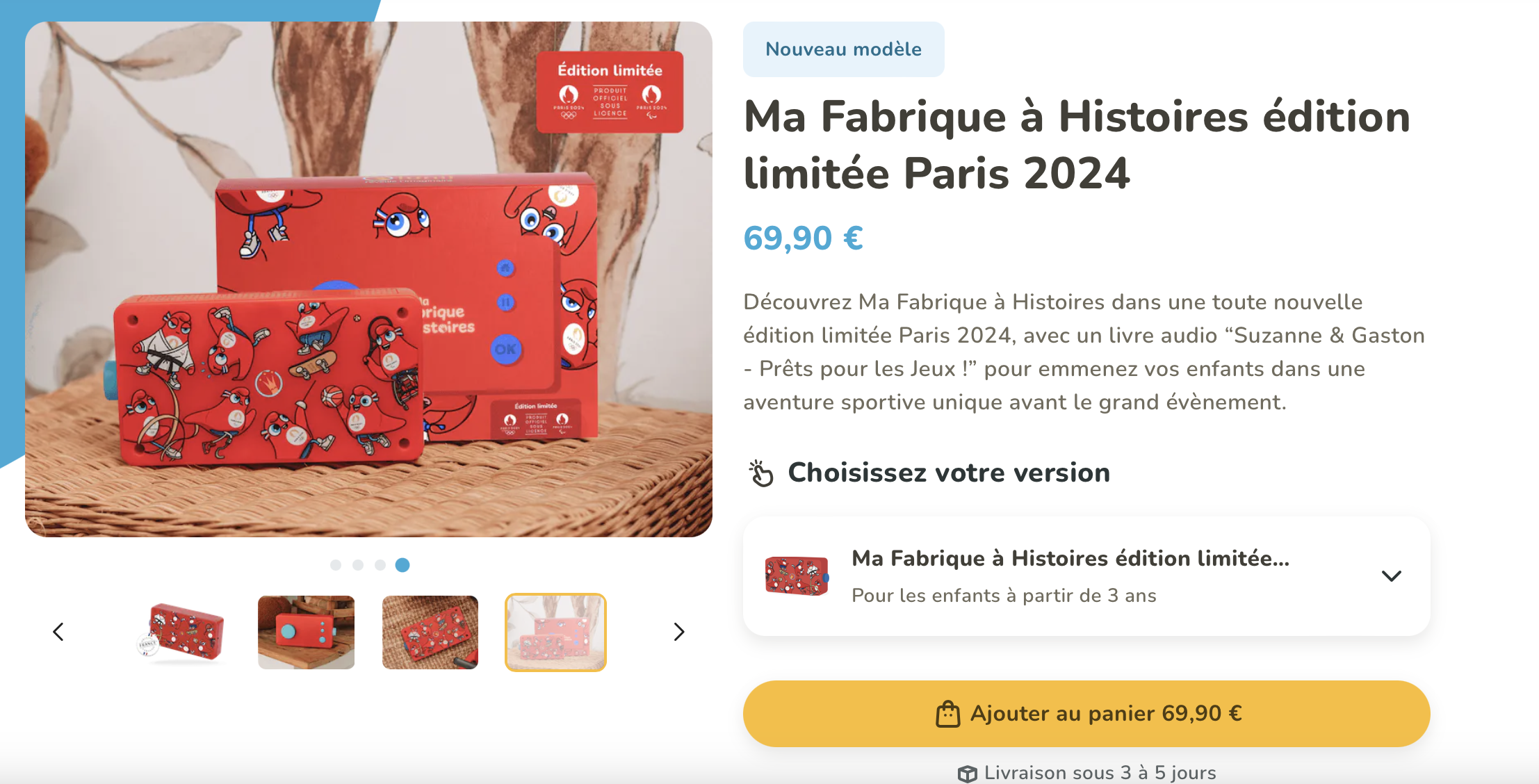Show the first thumbnail on white background
1539x784 pixels.
184,632
